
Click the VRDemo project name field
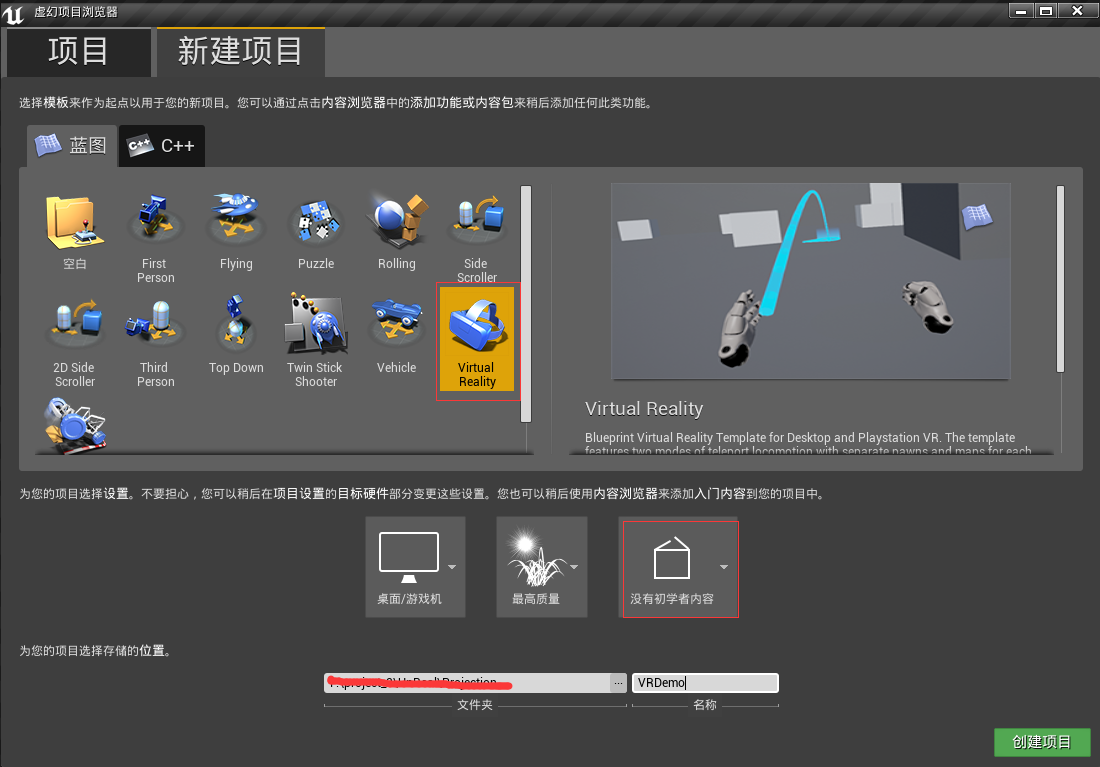(x=704, y=682)
